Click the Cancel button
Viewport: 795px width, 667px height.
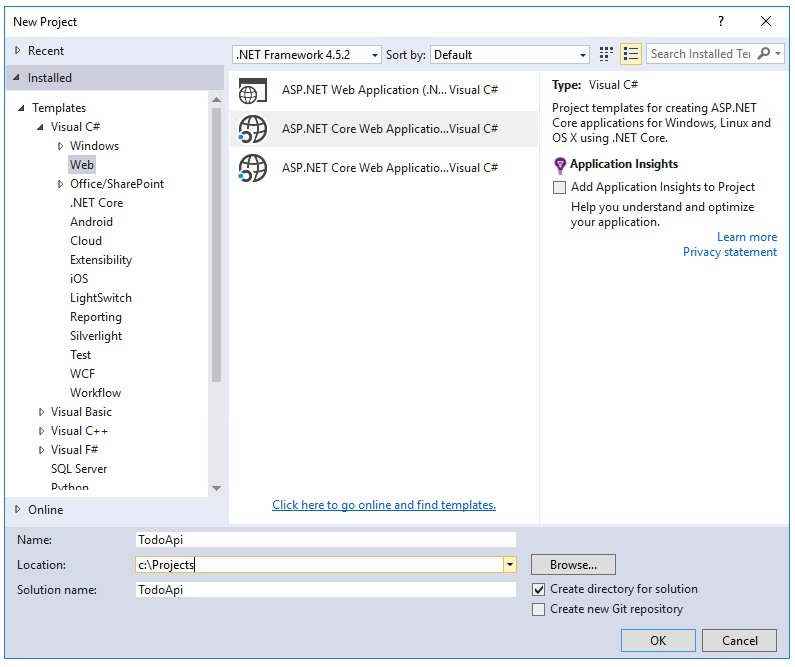(x=739, y=641)
